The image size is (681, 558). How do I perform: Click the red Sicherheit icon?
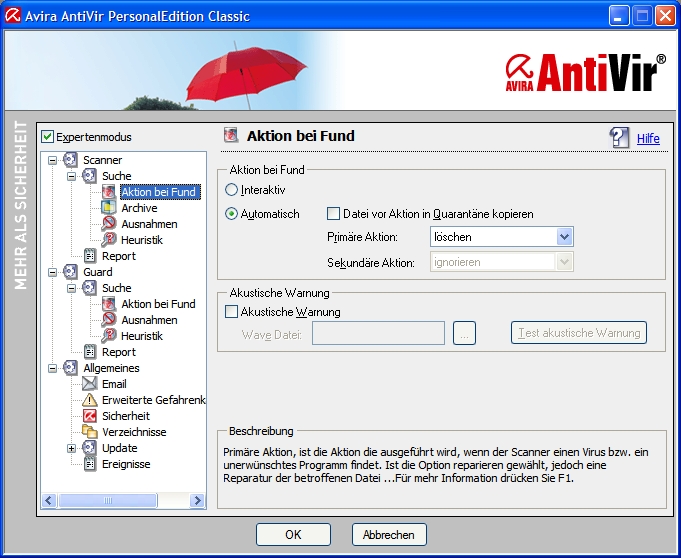[x=89, y=416]
